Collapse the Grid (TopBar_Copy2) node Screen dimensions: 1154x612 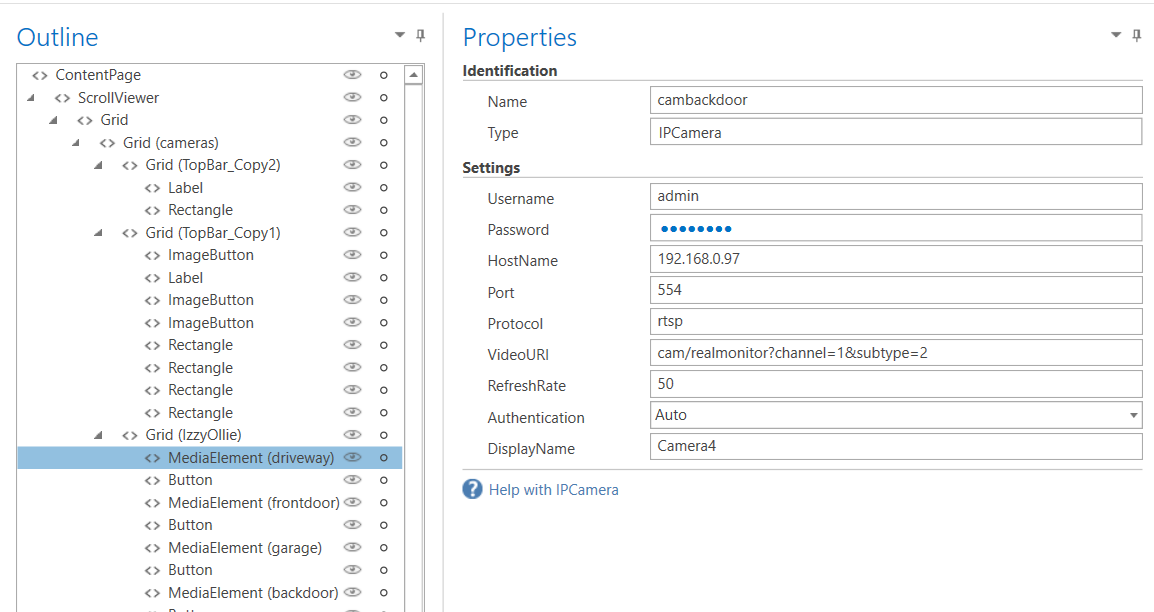[x=98, y=165]
